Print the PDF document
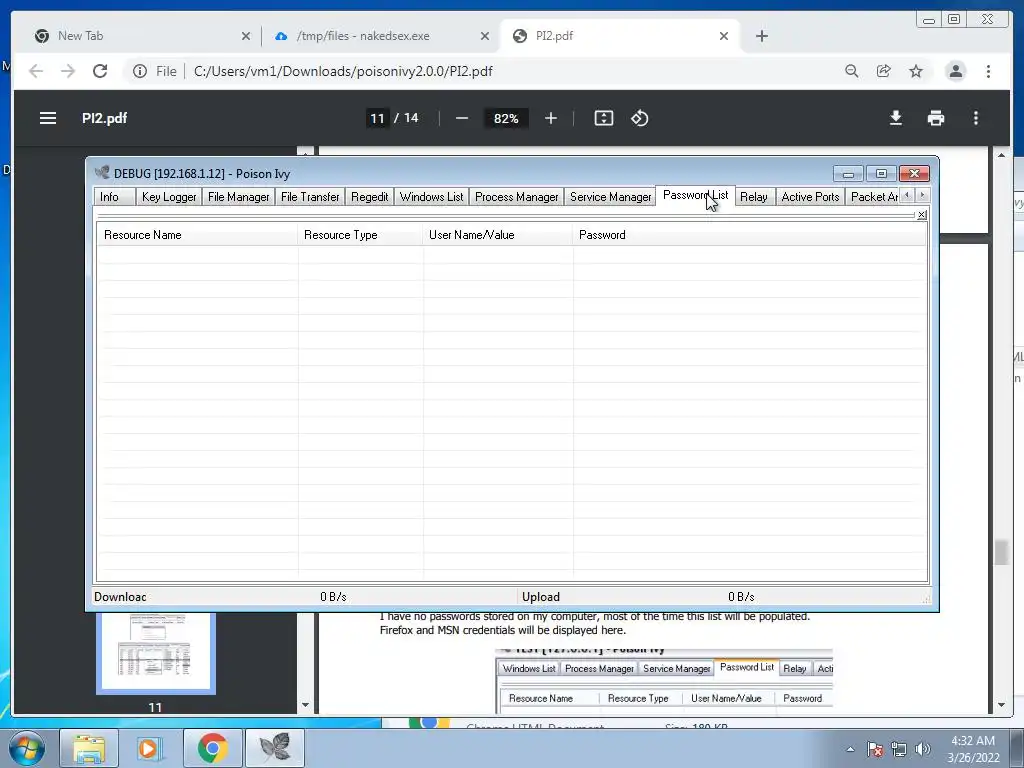Image resolution: width=1024 pixels, height=768 pixels. (936, 118)
